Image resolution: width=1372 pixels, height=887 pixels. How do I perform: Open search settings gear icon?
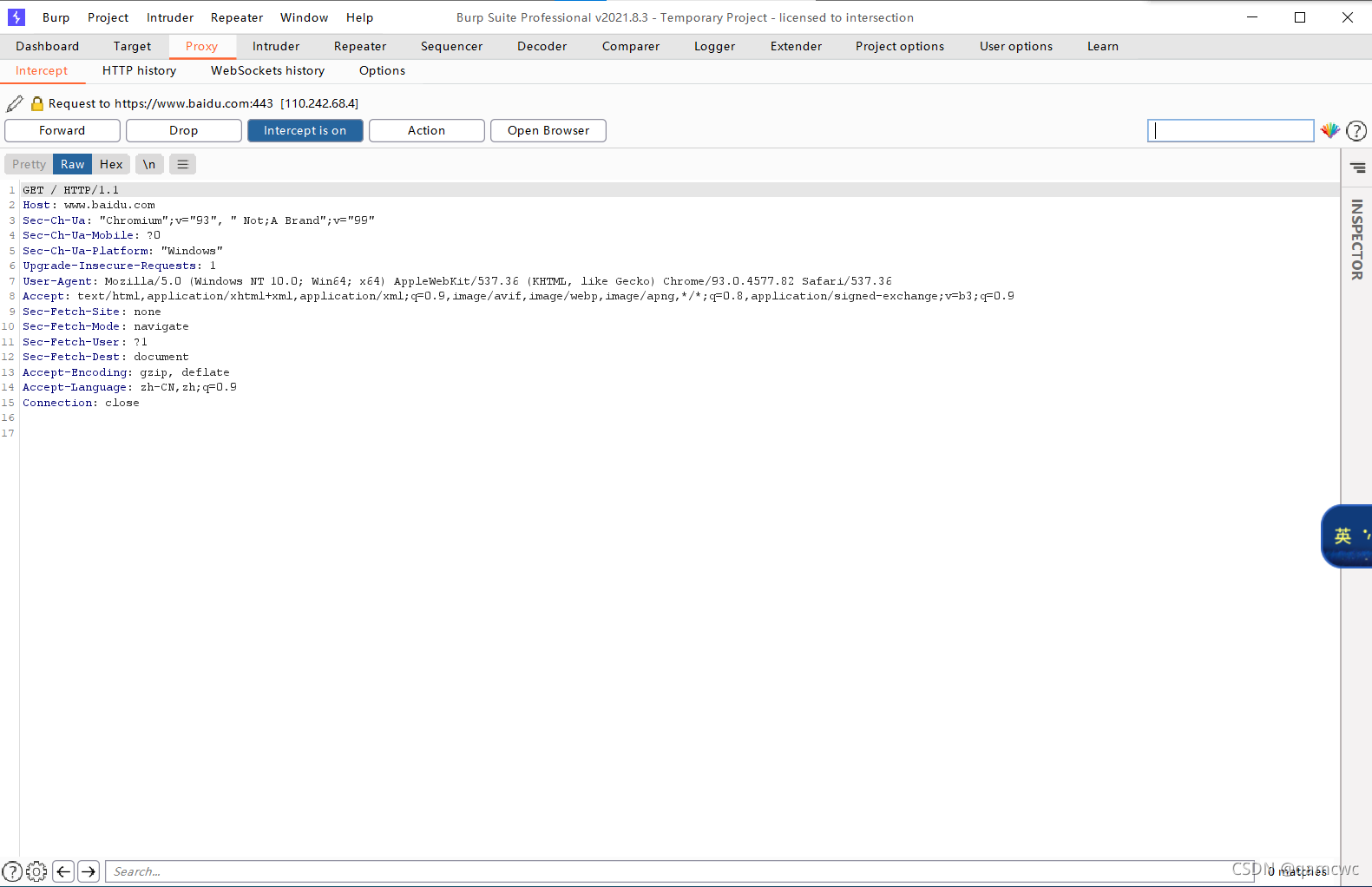[36, 871]
